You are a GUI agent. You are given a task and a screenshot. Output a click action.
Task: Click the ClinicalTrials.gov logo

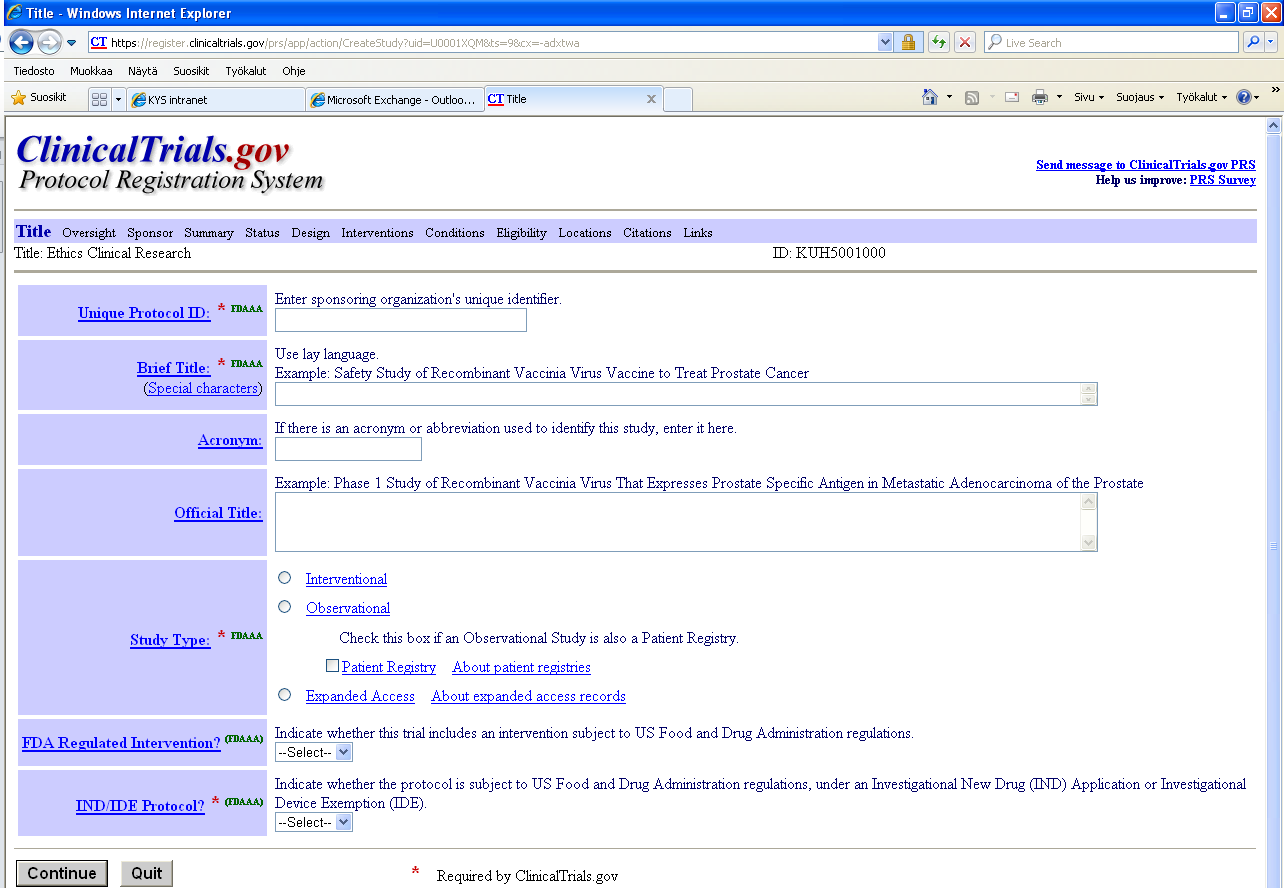[170, 163]
